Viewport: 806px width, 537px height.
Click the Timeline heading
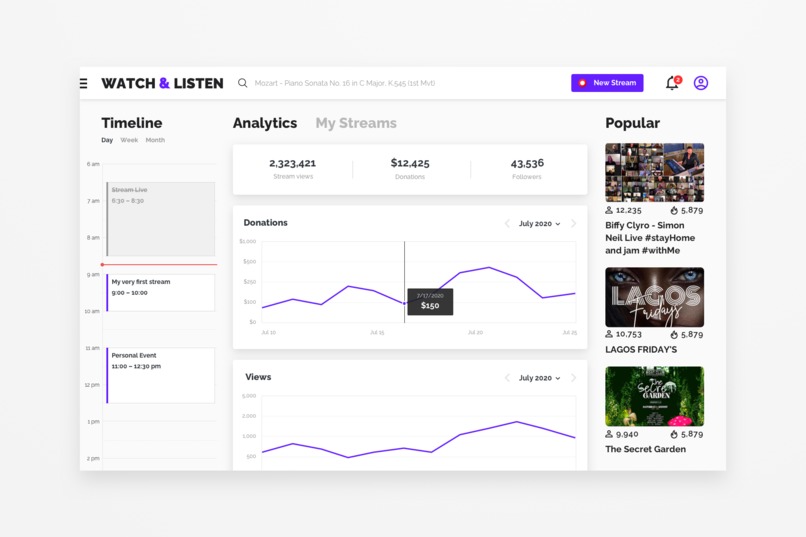coord(132,123)
